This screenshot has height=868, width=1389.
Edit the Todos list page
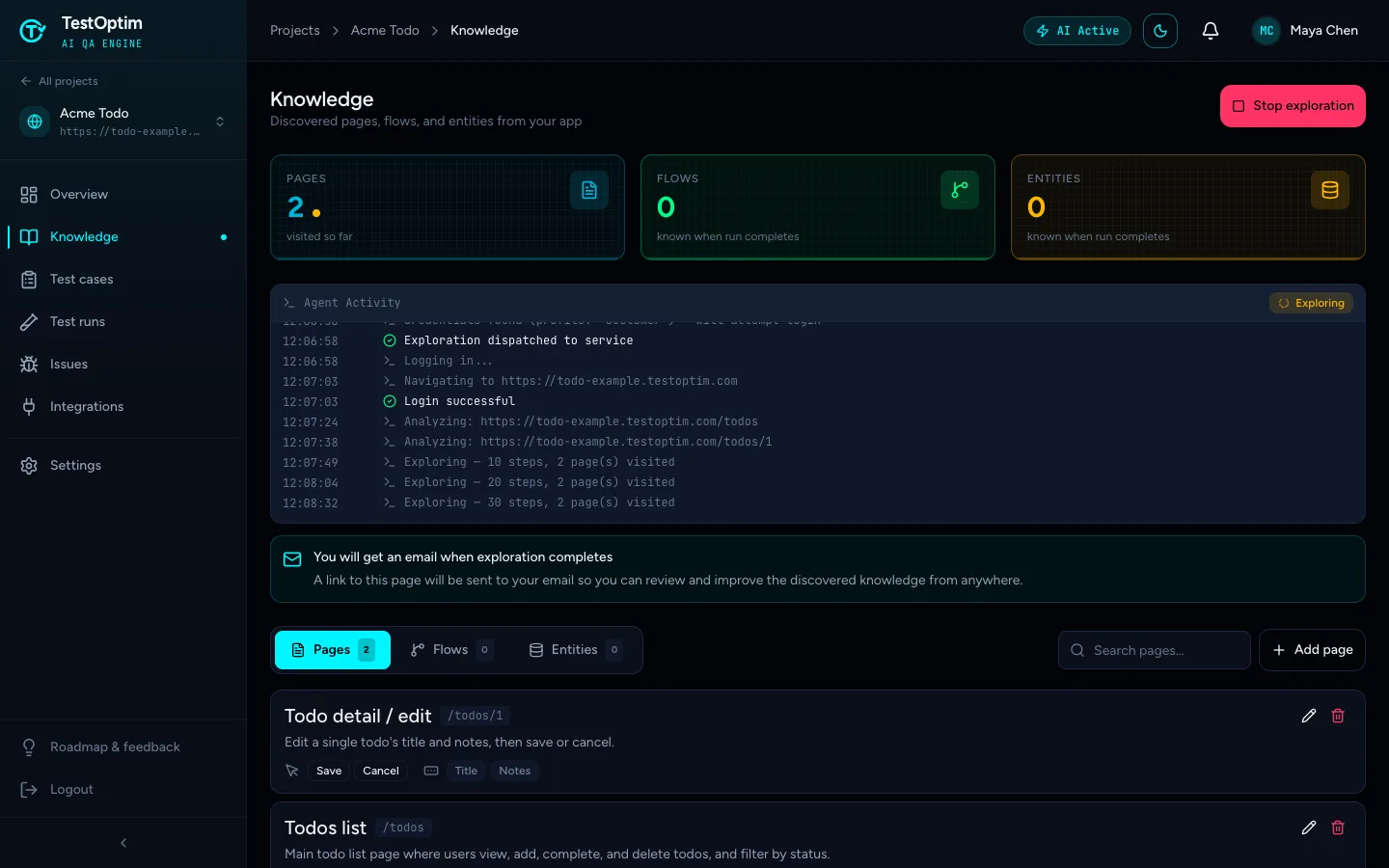1309,827
